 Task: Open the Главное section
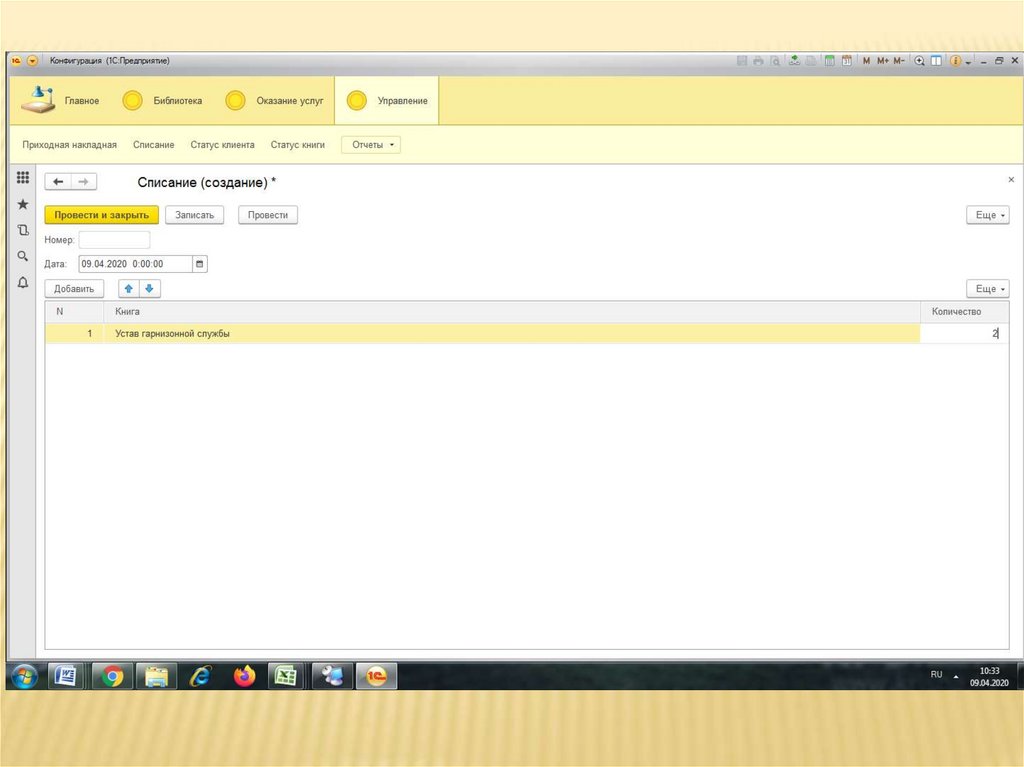point(60,101)
